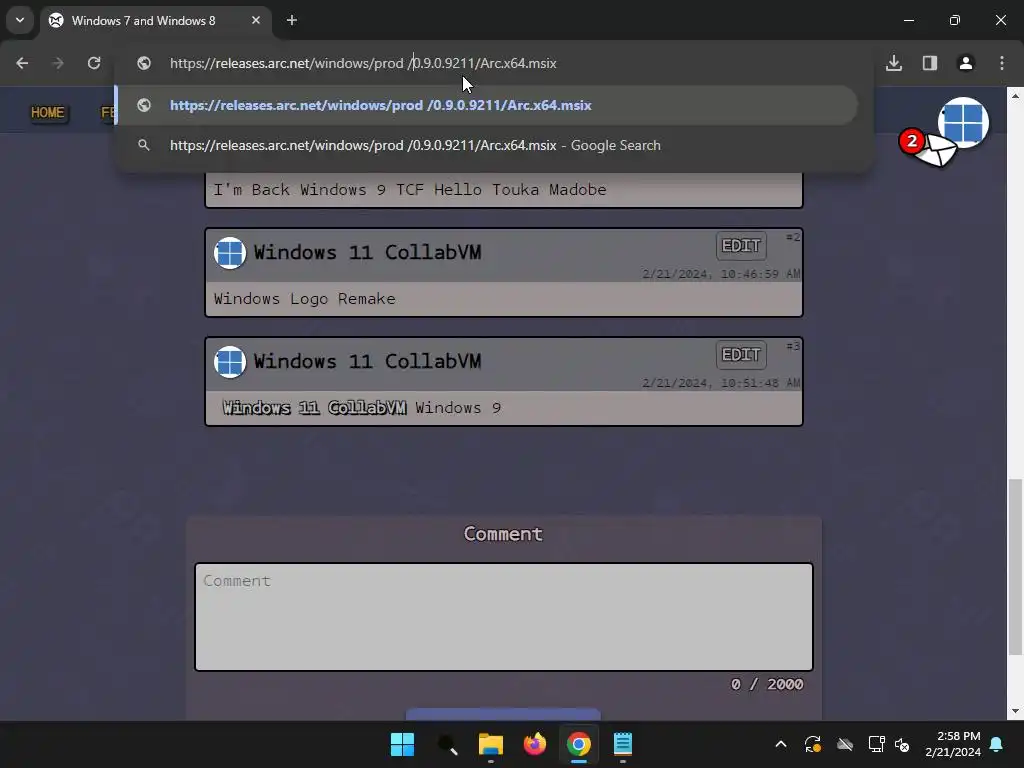Open the mail notification with badge 2

coord(928,149)
